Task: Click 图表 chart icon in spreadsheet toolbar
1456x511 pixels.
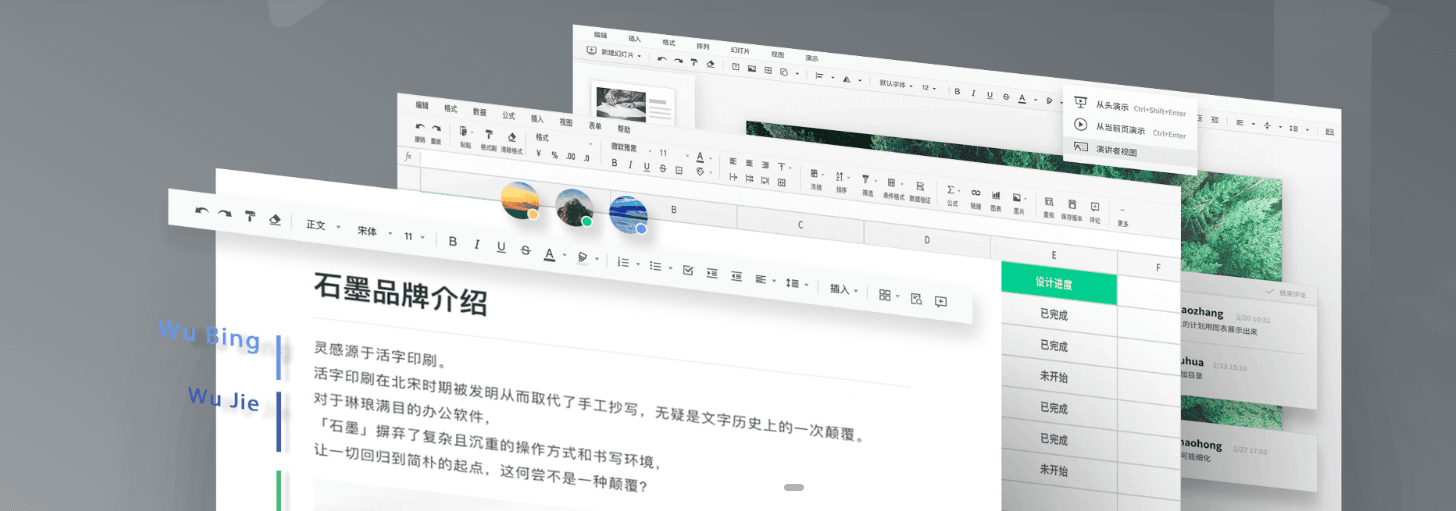Action: (996, 202)
